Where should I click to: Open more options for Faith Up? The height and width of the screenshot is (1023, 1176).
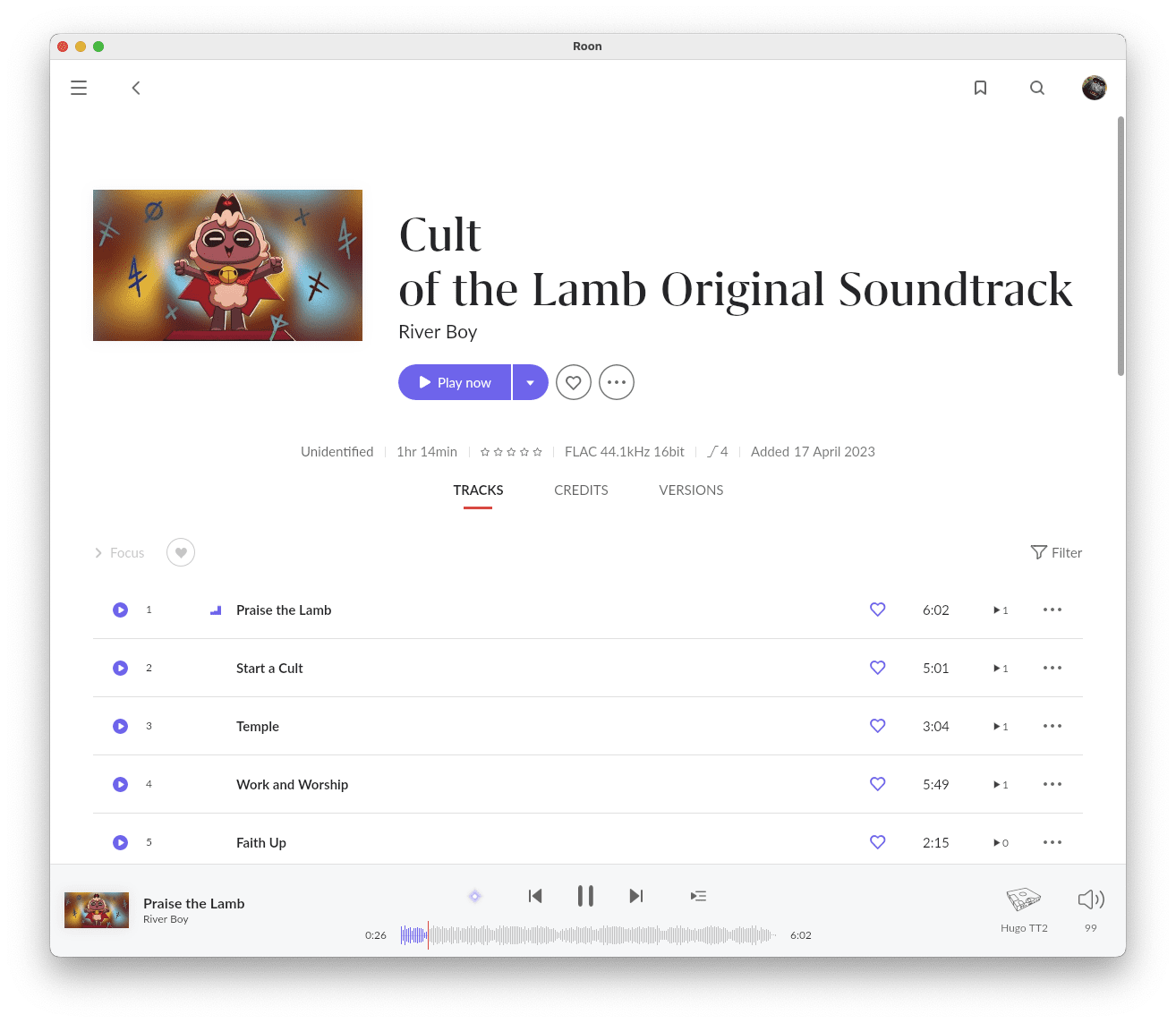[x=1052, y=842]
